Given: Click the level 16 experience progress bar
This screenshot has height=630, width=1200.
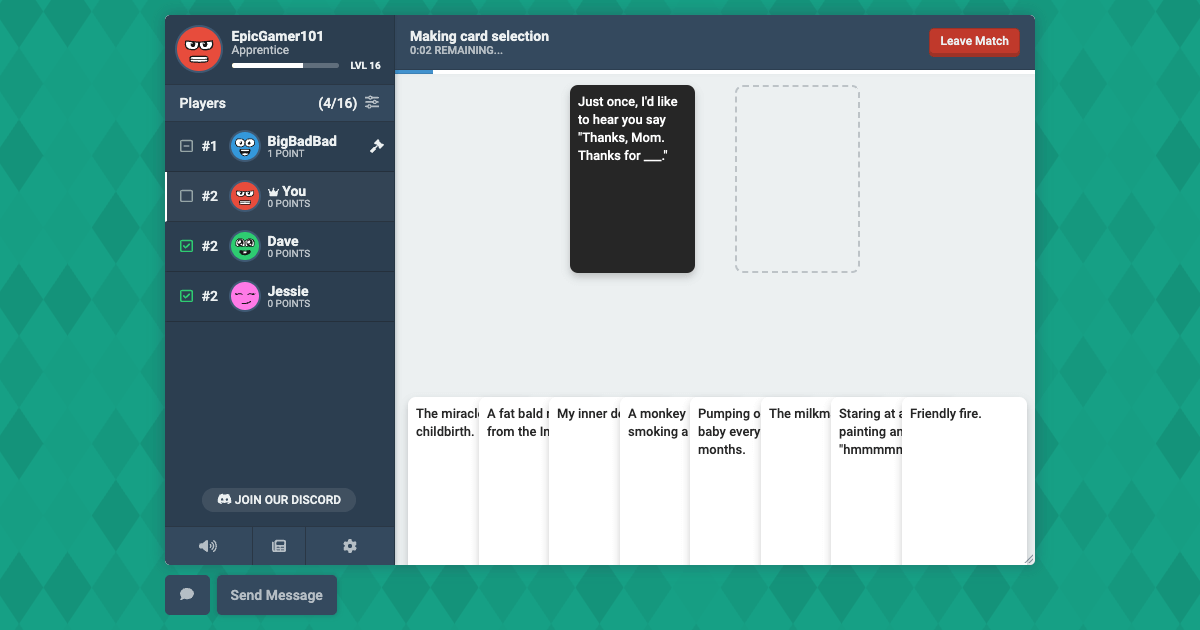Looking at the screenshot, I should coord(285,65).
